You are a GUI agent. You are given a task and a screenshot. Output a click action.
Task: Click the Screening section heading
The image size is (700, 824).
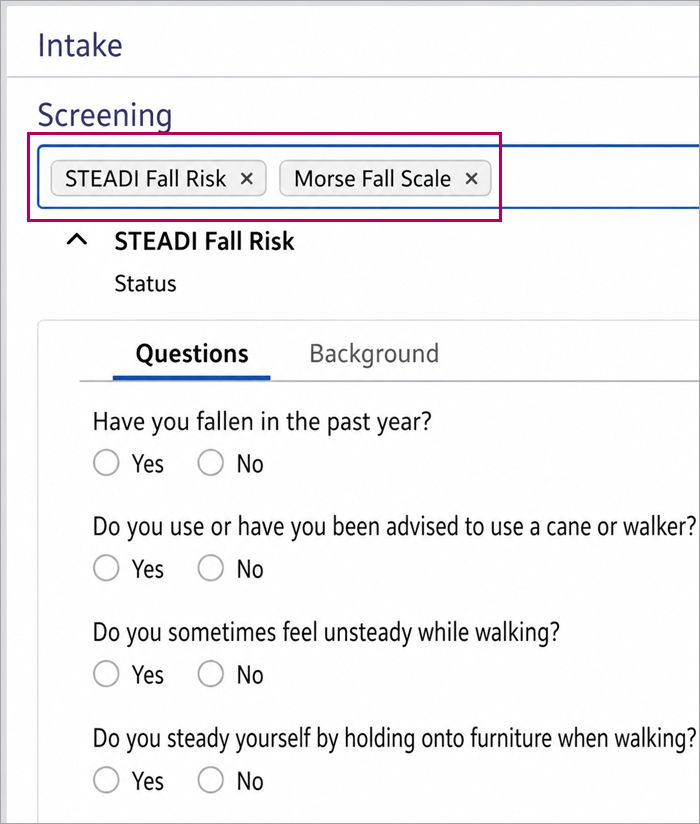pyautogui.click(x=105, y=115)
